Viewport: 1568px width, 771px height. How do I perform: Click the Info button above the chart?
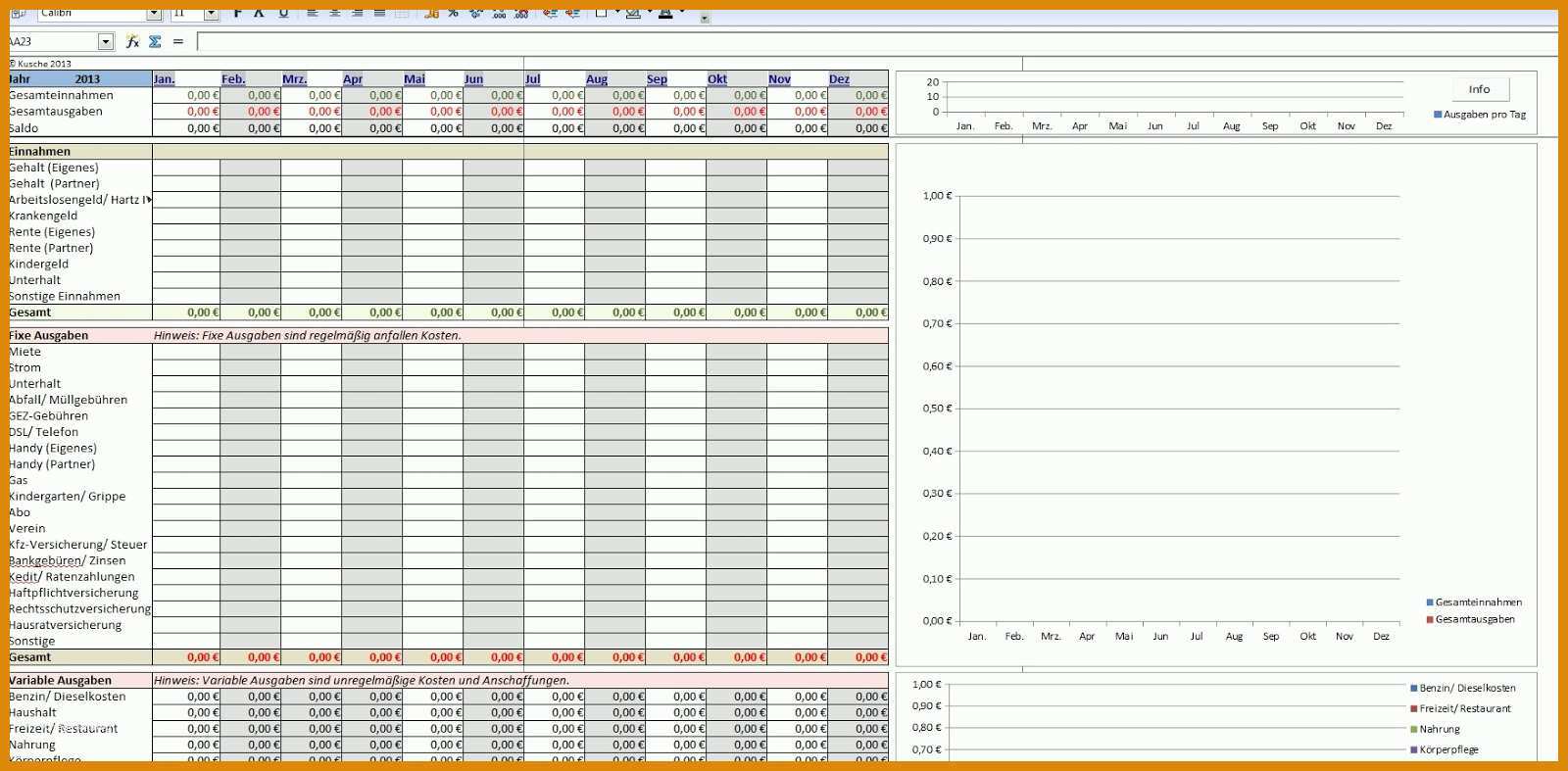tap(1479, 89)
